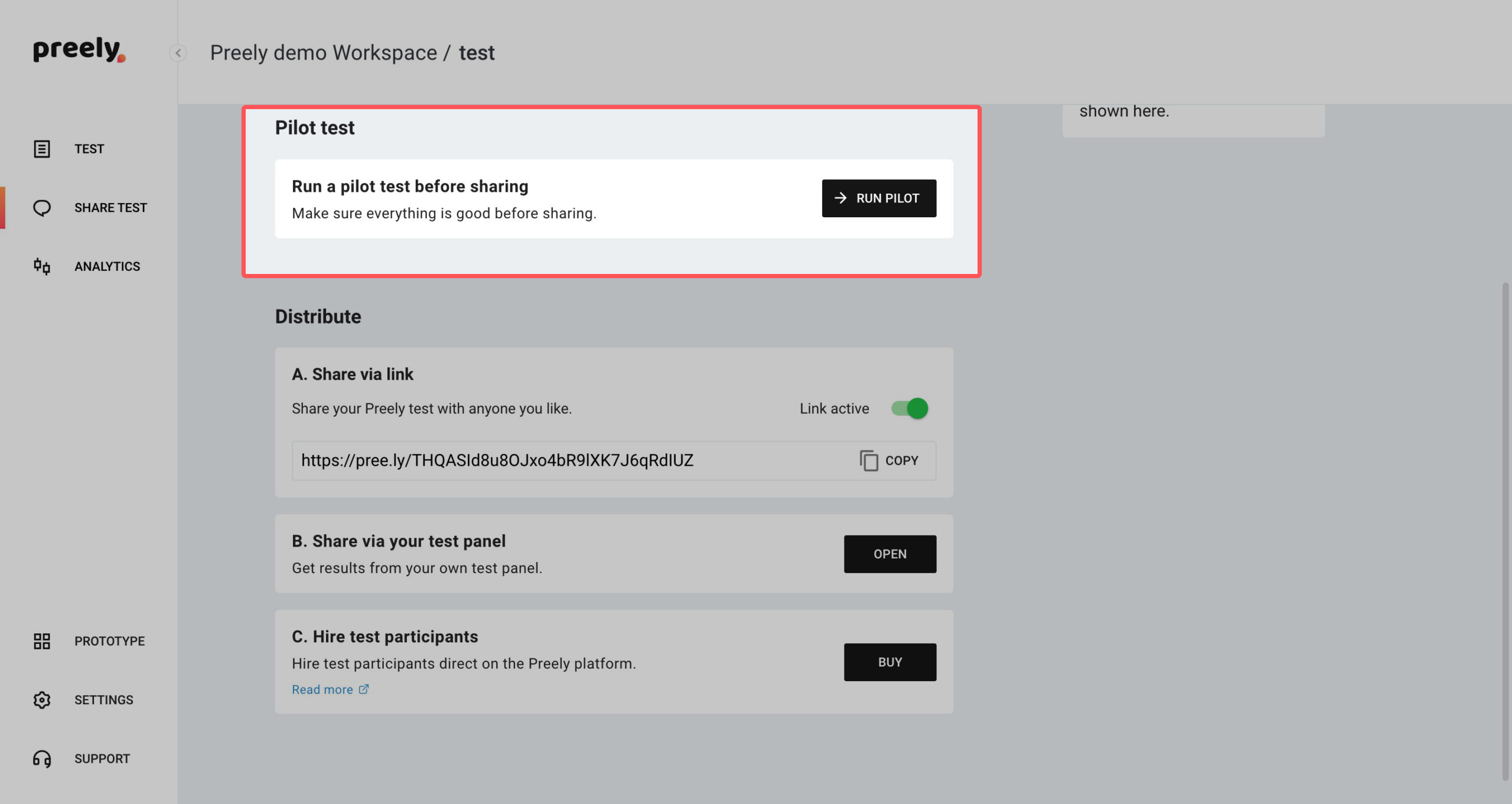Image resolution: width=1512 pixels, height=804 pixels.
Task: Click the vertical page scrollbar
Action: click(1506, 531)
